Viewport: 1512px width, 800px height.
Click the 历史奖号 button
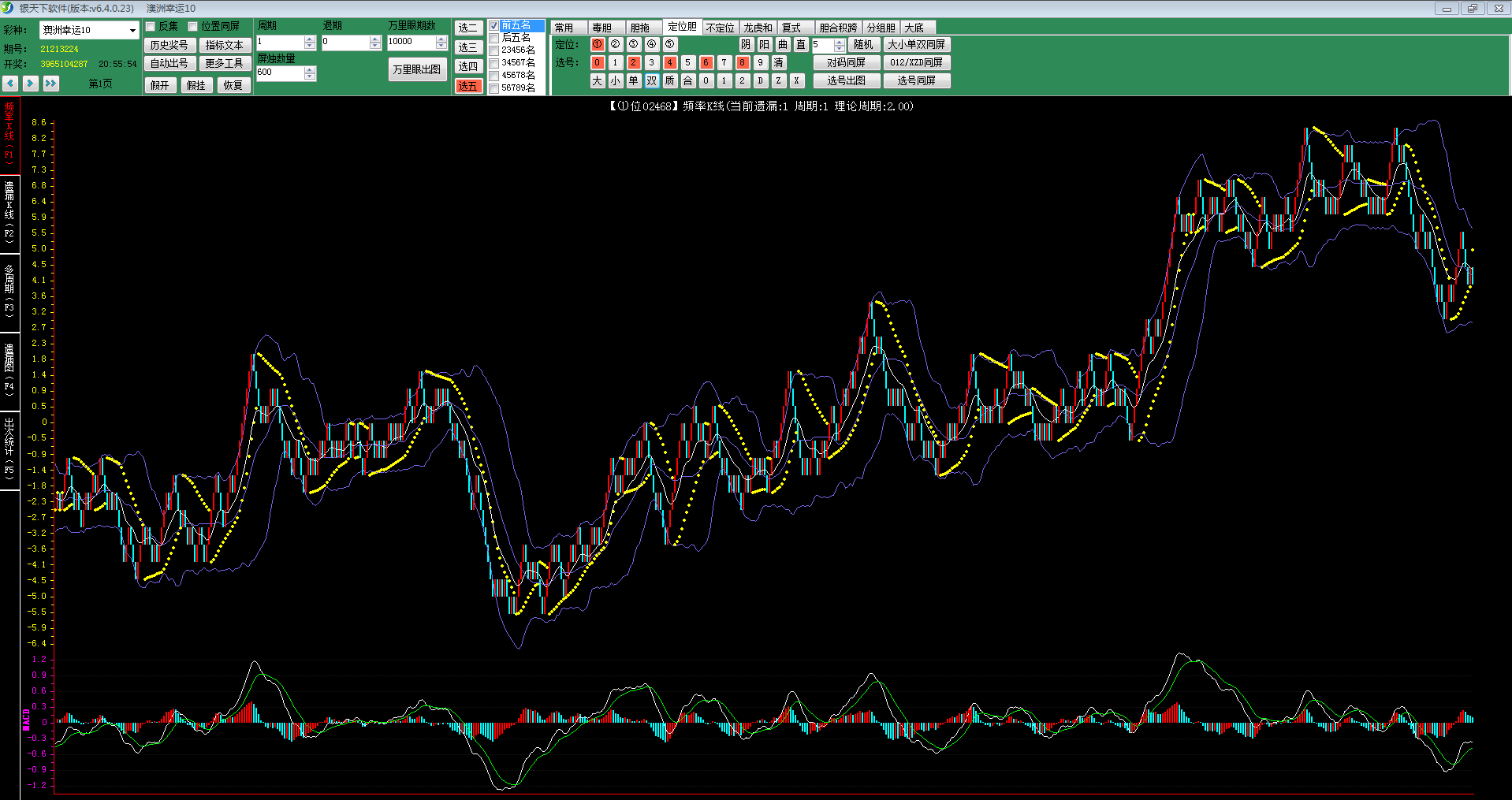click(169, 45)
